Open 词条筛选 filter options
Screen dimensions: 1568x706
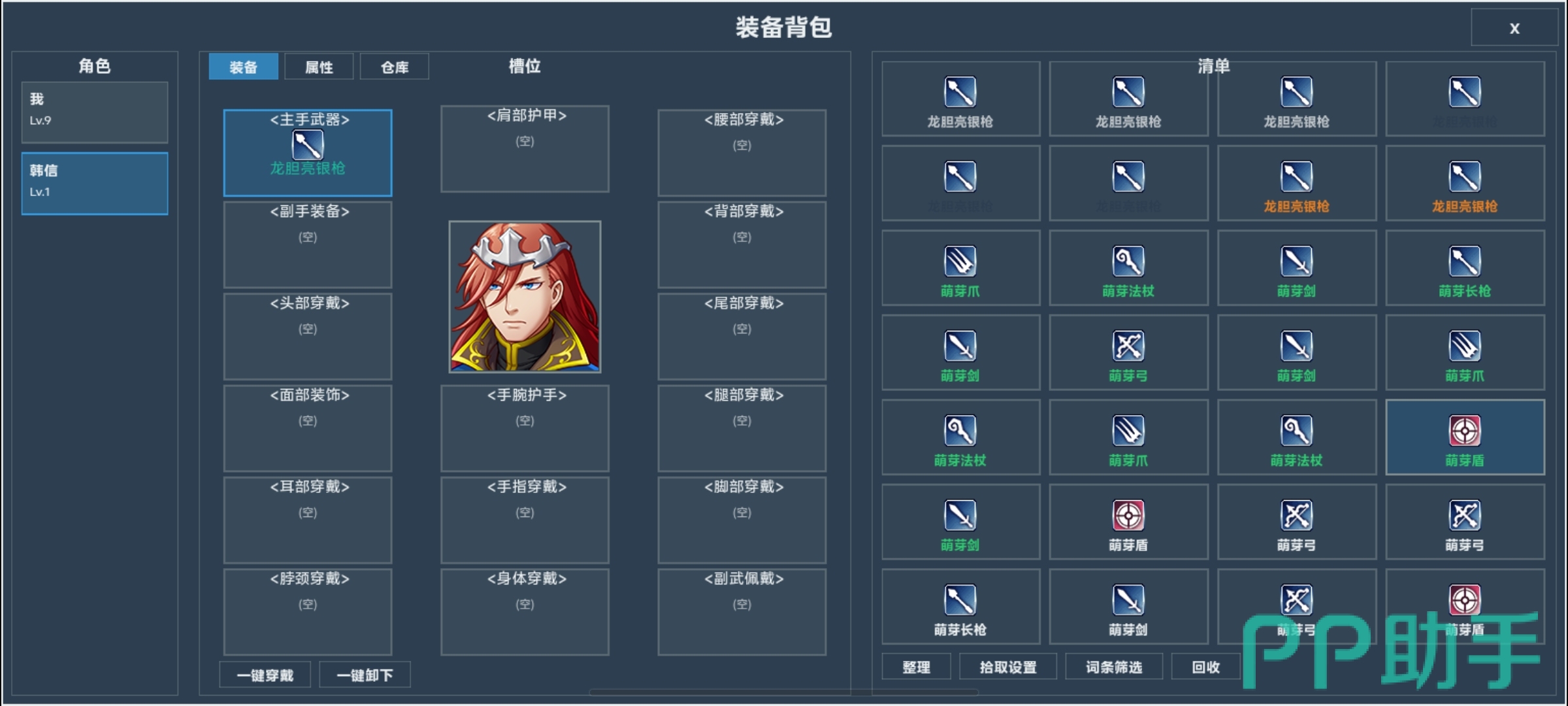[x=1114, y=667]
